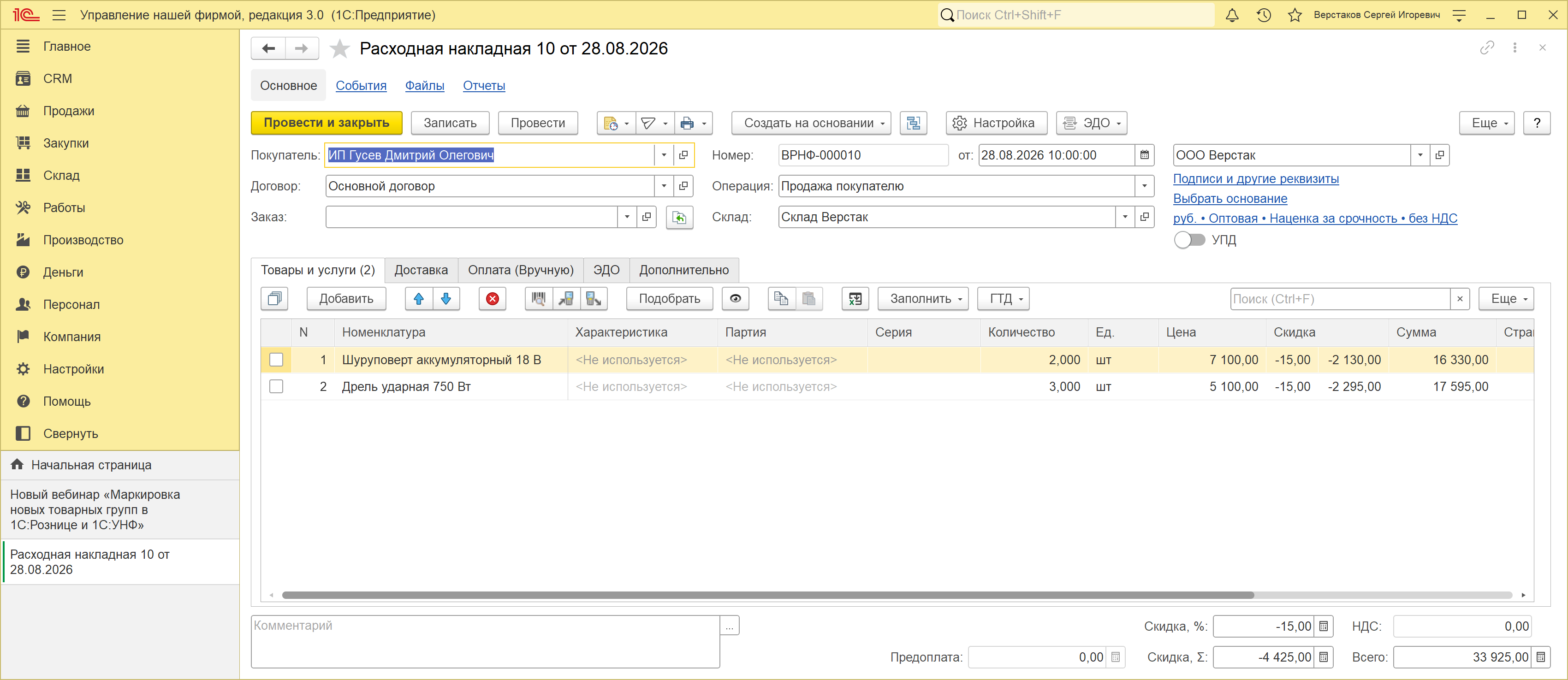Switch to the Отчеты tab

[484, 86]
